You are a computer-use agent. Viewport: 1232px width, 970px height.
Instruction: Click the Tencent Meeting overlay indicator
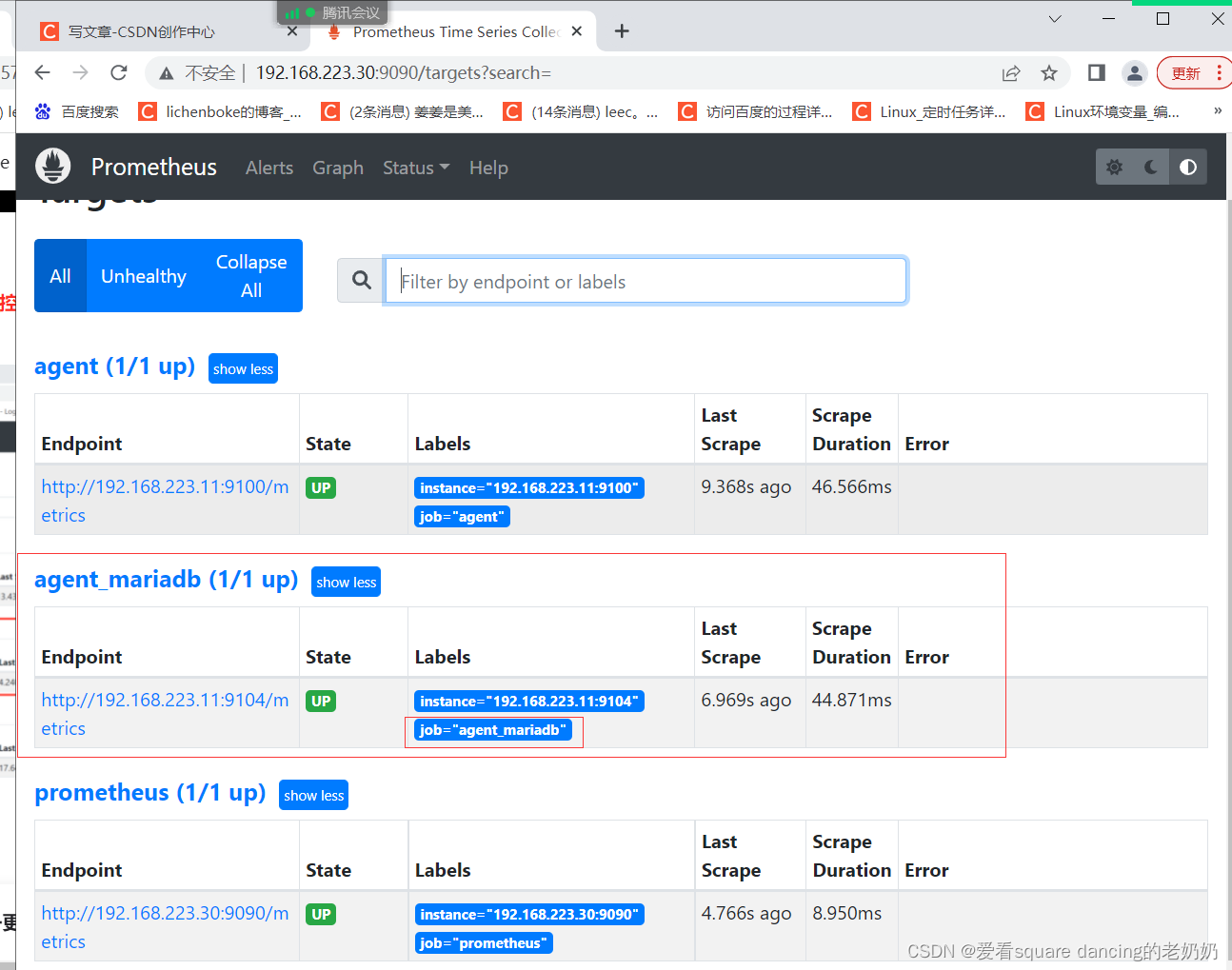332,12
